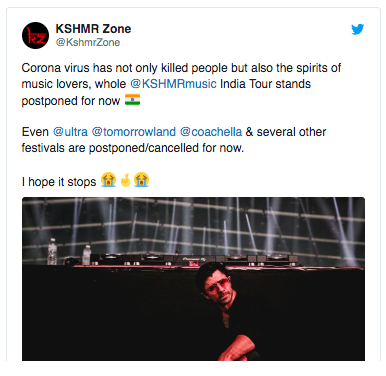Image resolution: width=386 pixels, height=376 pixels.
Task: Visit the @coachella mention link
Action: click(x=211, y=132)
